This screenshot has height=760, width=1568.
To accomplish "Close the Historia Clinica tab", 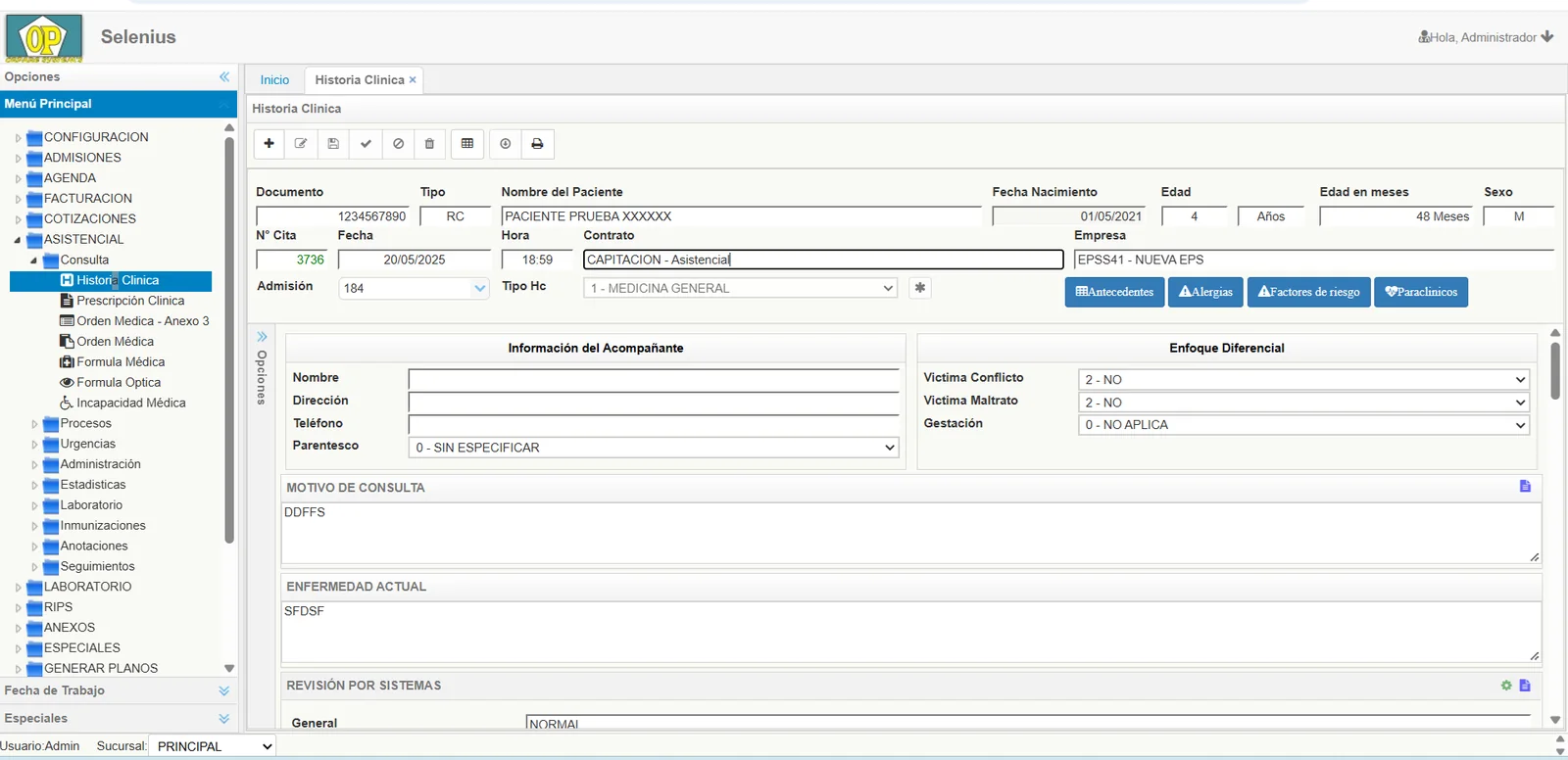I will [413, 80].
